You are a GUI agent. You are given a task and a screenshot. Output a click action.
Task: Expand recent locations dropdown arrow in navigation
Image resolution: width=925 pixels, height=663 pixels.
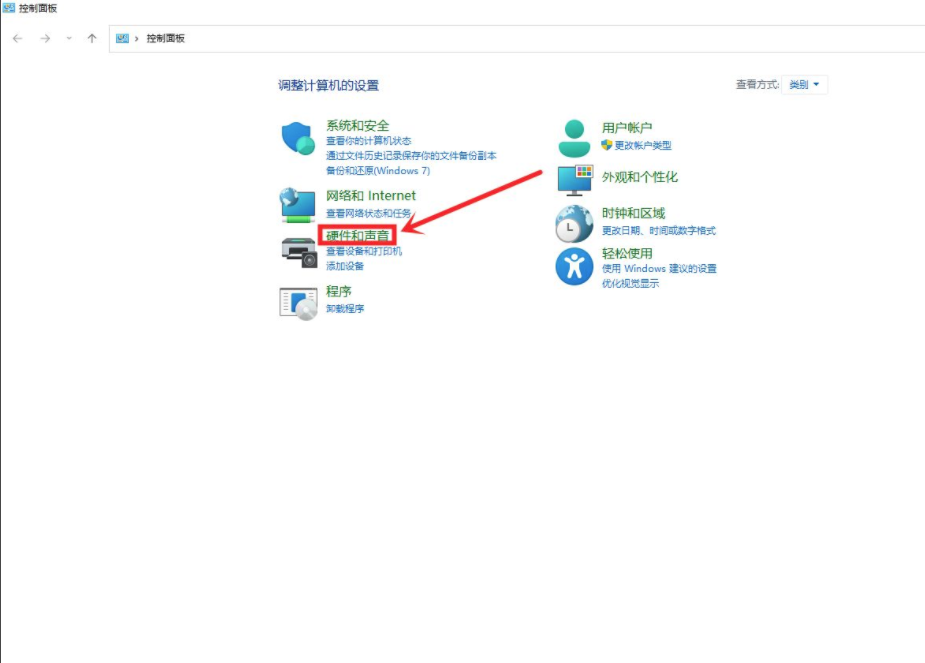[69, 38]
